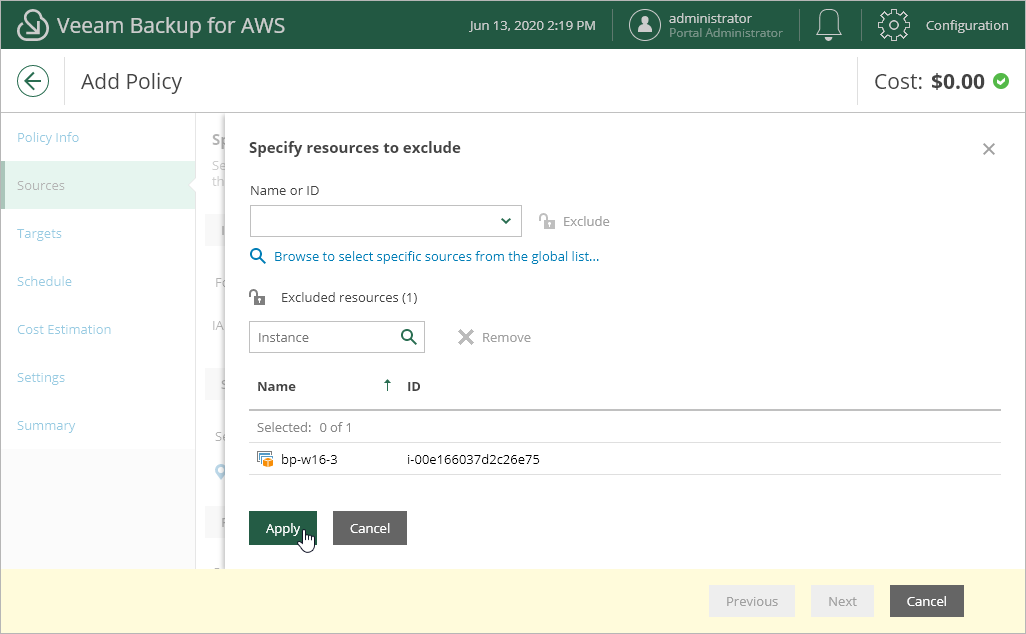The width and height of the screenshot is (1026, 634).
Task: Click the date Jun 13, 2020 2:19 PM
Action: pyautogui.click(x=533, y=26)
